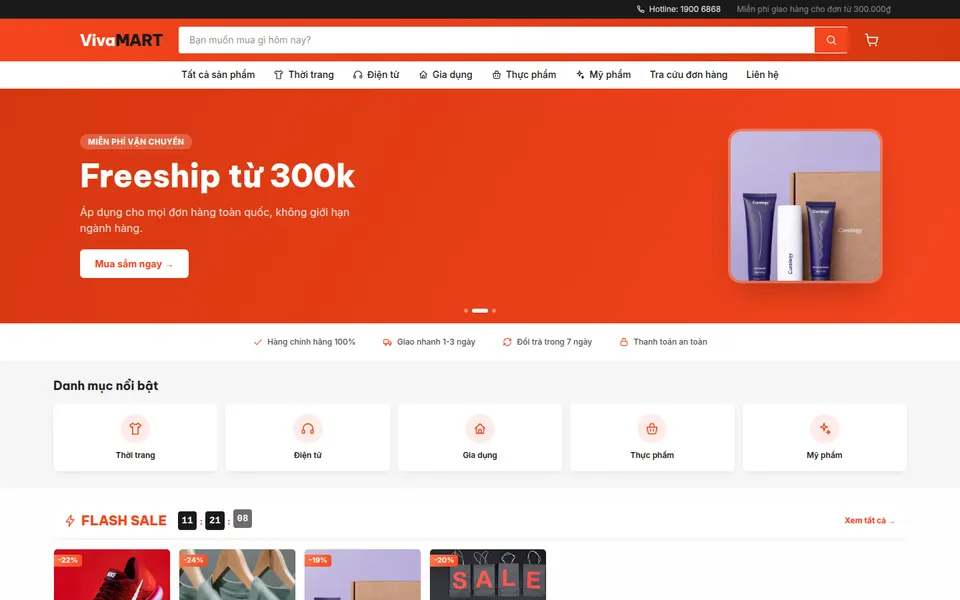The width and height of the screenshot is (960, 600).
Task: Click 'Áp dụng cho mọi đơn hàng' banner description
Action: (215, 220)
